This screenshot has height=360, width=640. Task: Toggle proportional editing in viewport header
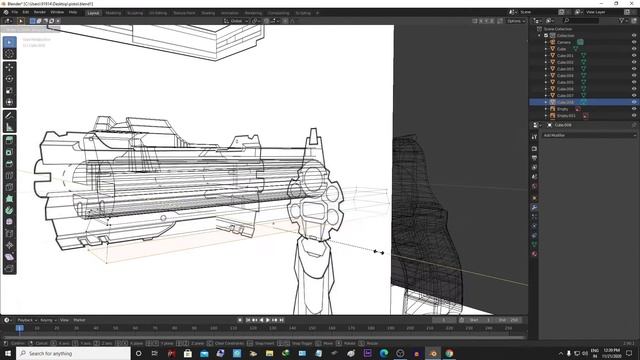pyautogui.click(x=285, y=21)
